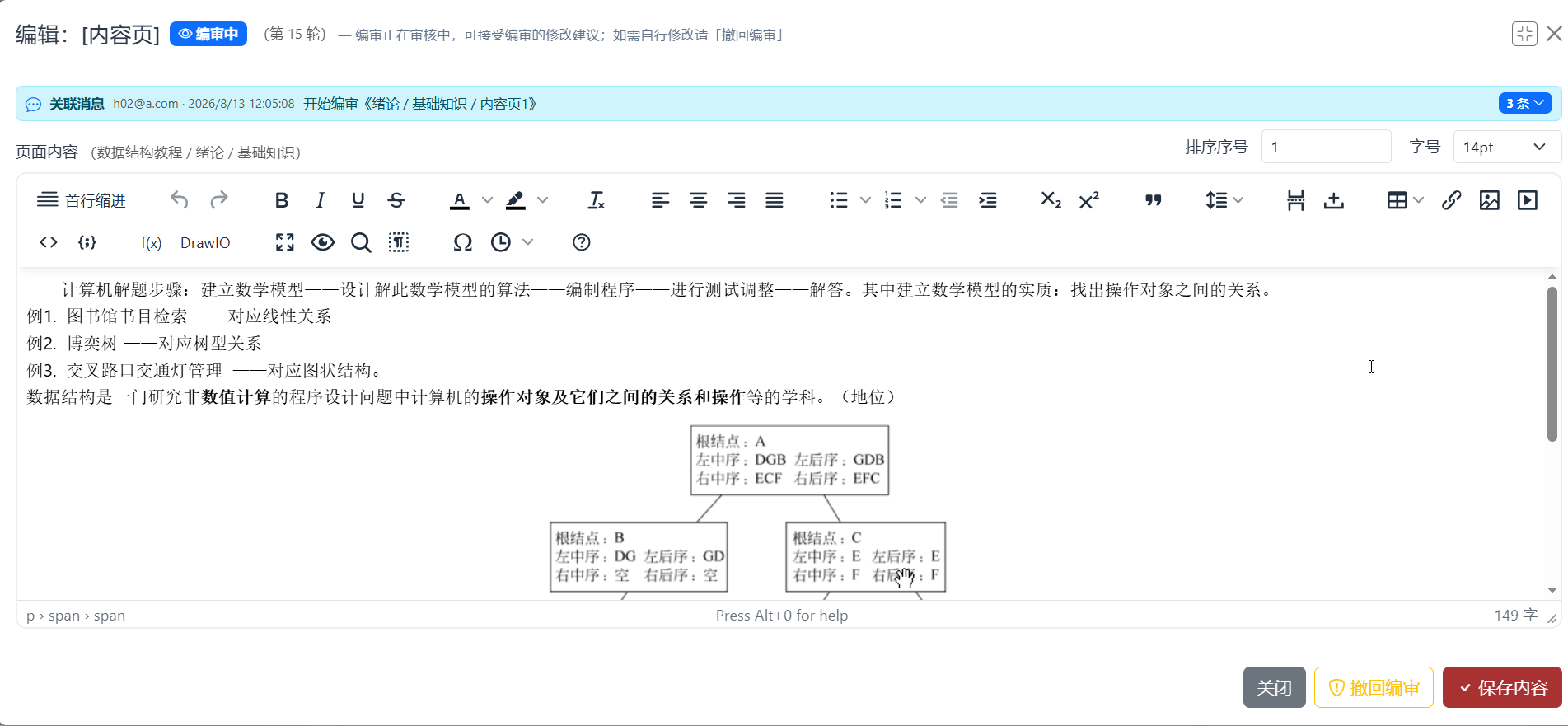Click the undo arrow icon

pyautogui.click(x=180, y=200)
